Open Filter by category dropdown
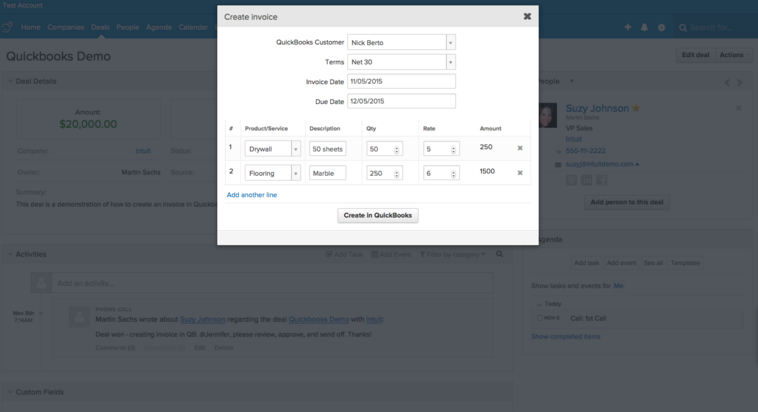 (452, 254)
